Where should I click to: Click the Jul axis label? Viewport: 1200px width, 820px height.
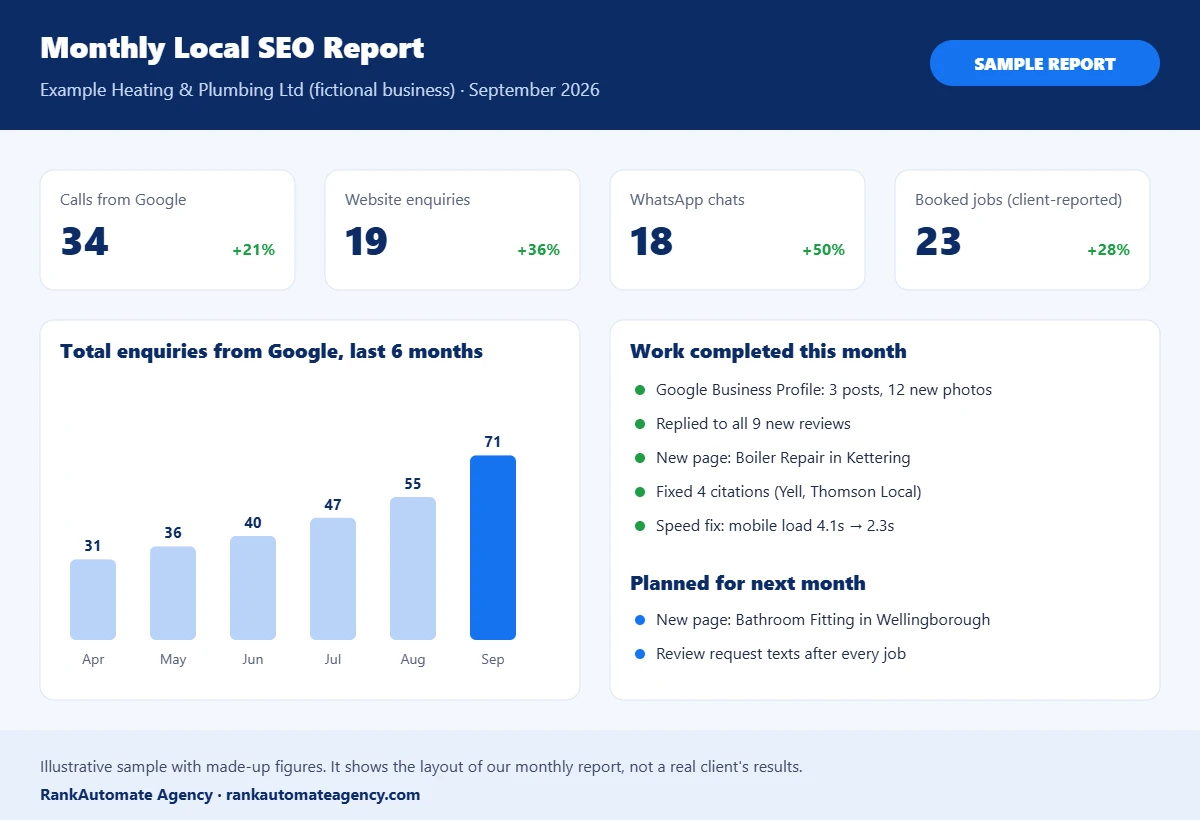[333, 660]
